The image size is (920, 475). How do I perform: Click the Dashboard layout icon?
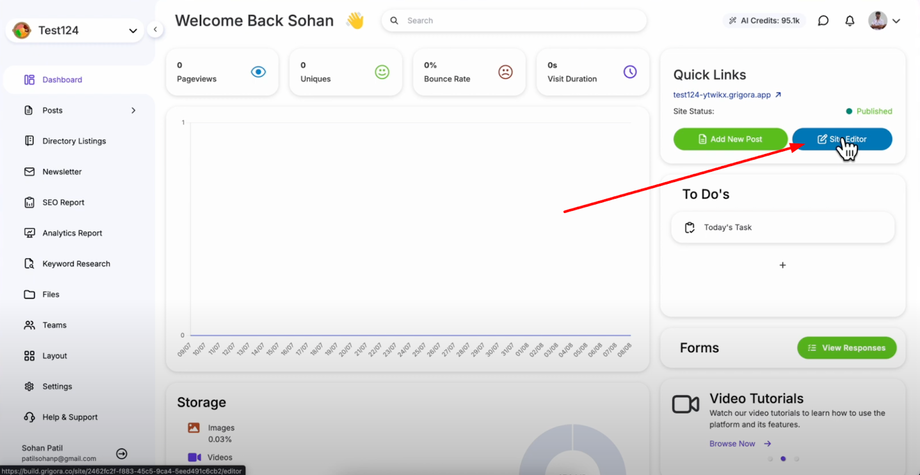pyautogui.click(x=29, y=80)
